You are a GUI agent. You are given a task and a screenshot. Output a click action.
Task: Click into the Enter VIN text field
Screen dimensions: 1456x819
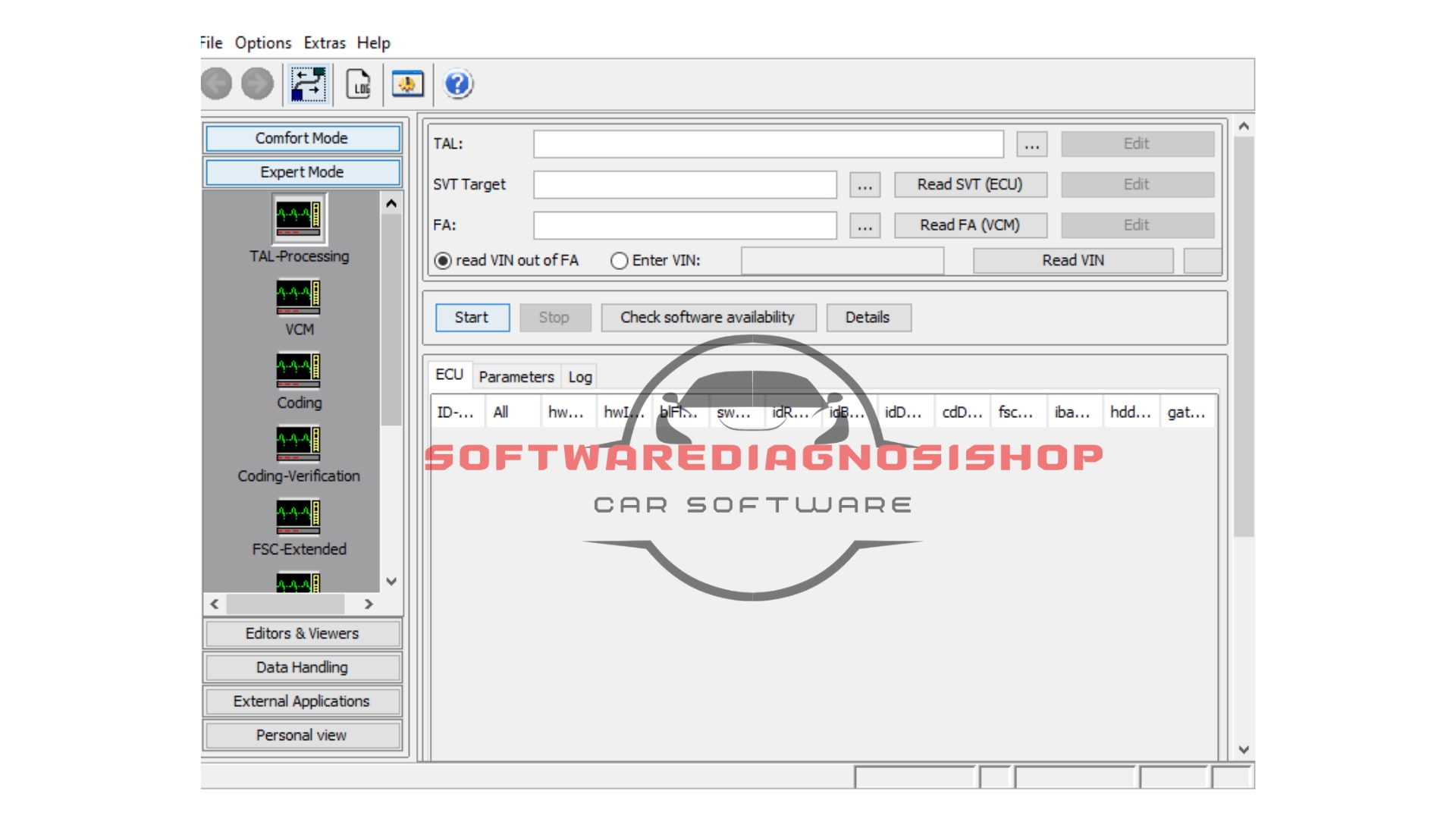(x=843, y=261)
